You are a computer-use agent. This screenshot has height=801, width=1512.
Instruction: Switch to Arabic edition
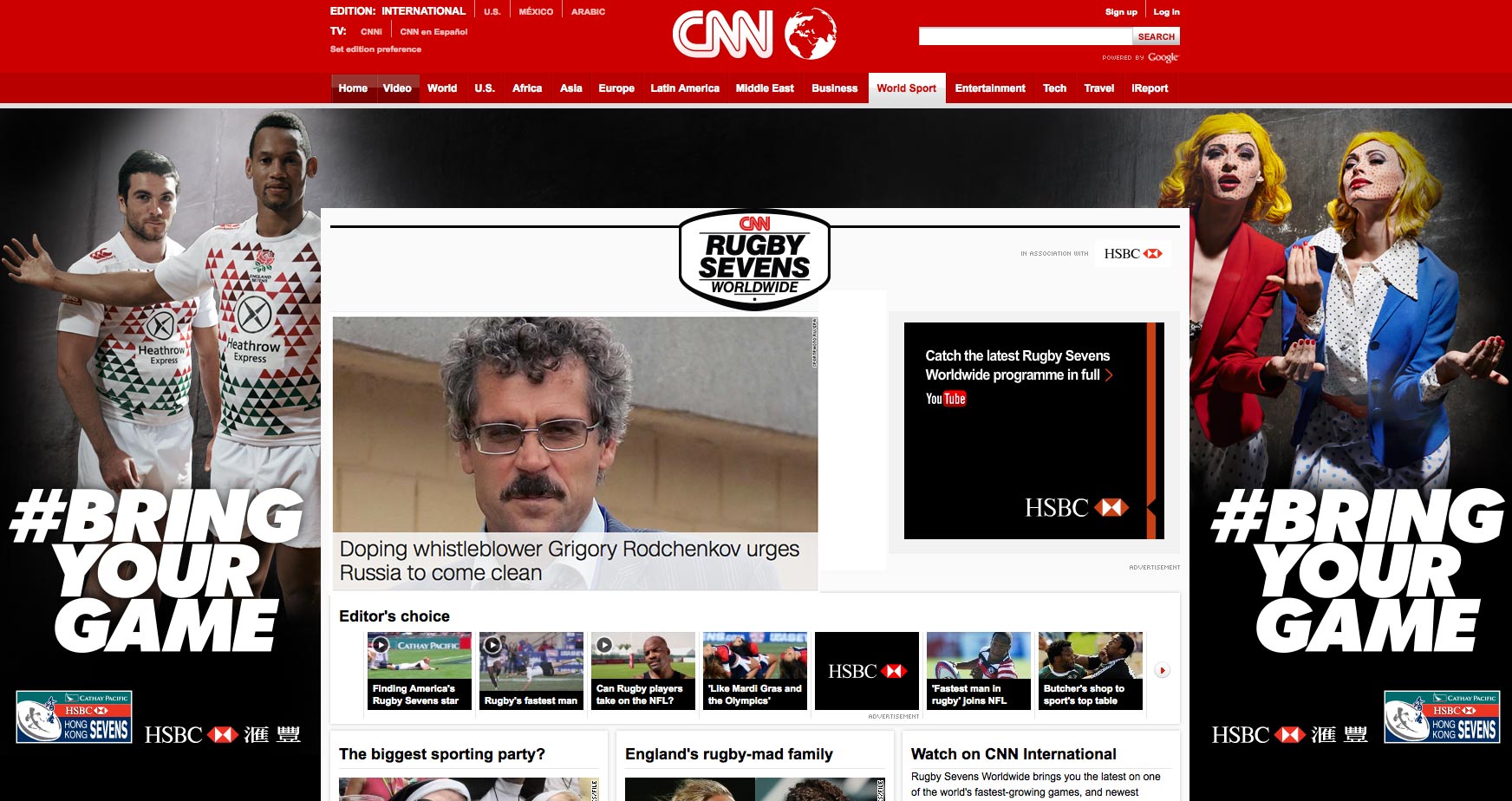tap(588, 12)
